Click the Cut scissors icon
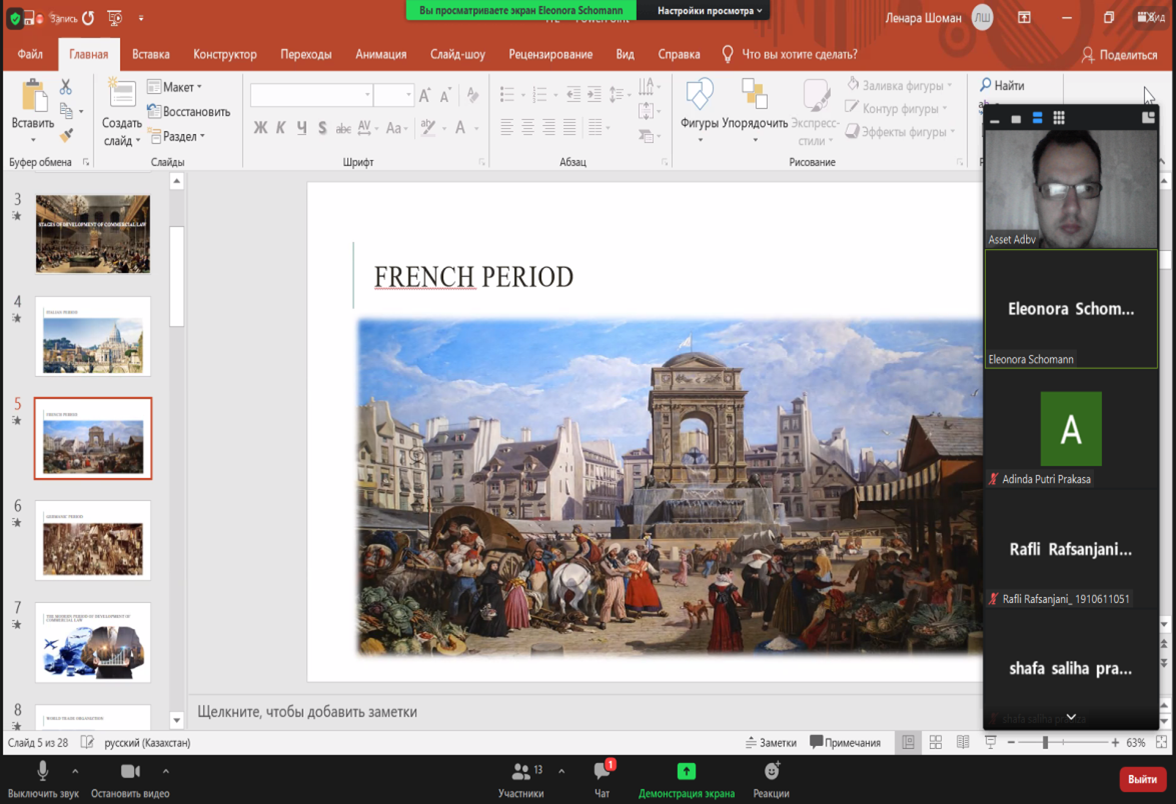 tap(66, 87)
